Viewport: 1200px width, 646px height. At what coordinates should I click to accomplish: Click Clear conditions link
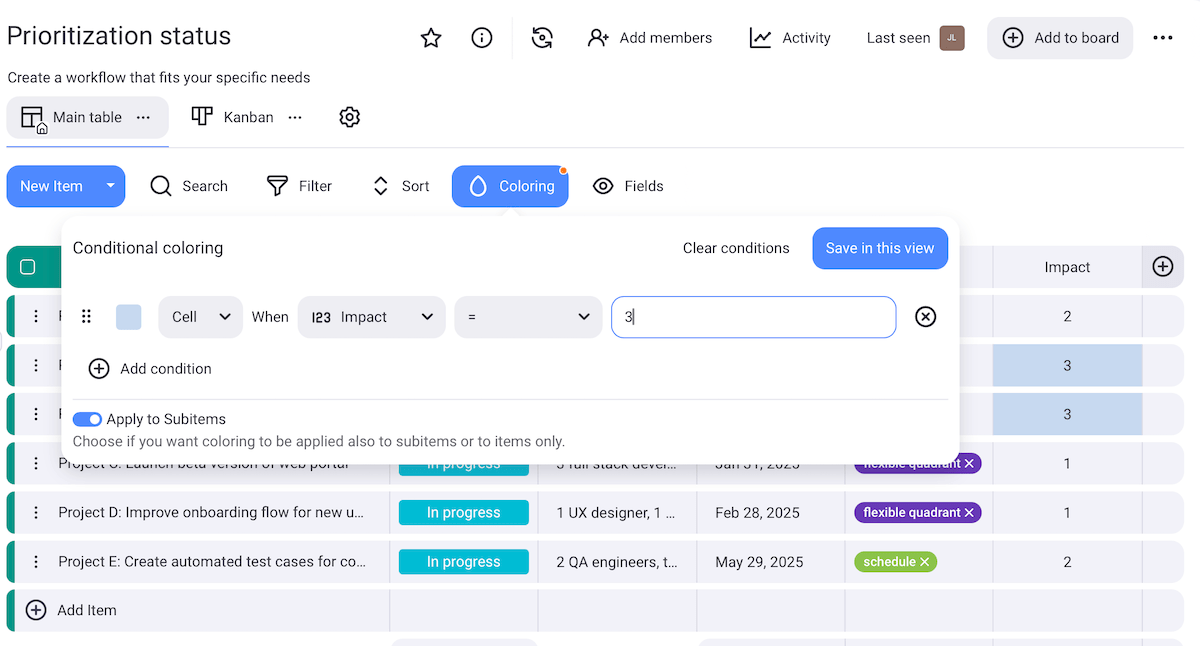tap(736, 248)
